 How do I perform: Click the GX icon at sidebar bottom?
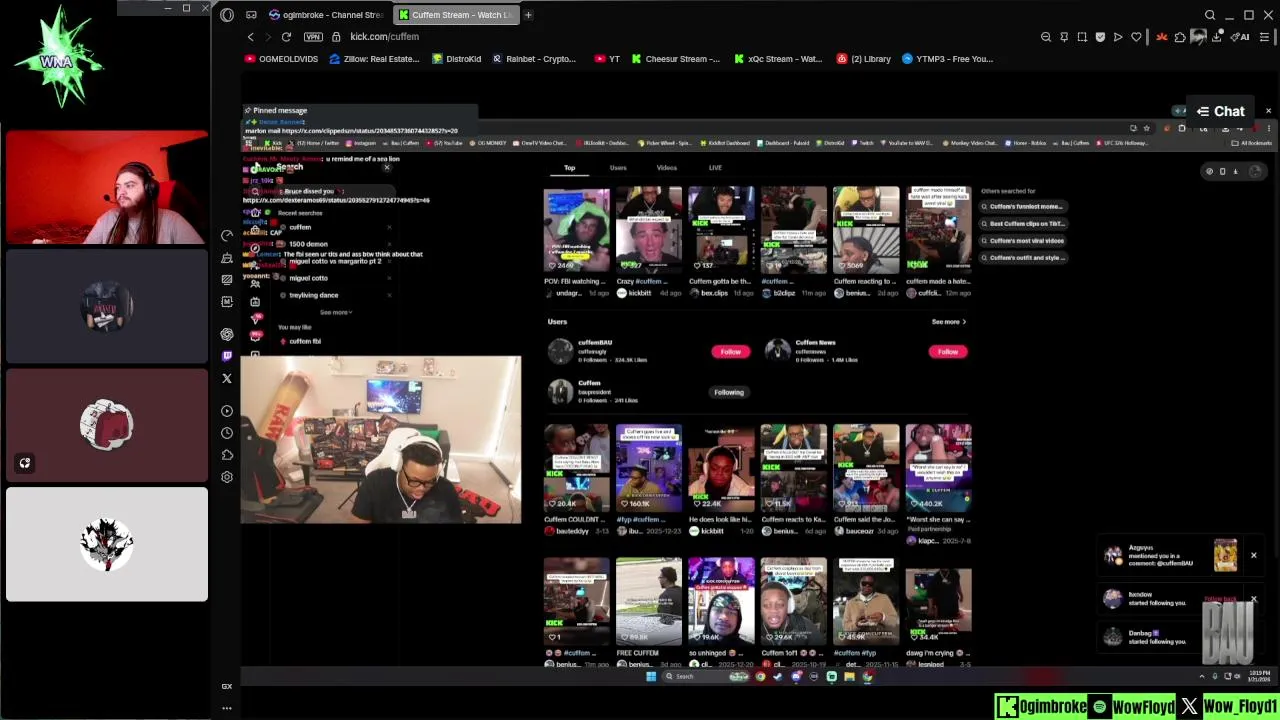point(227,686)
